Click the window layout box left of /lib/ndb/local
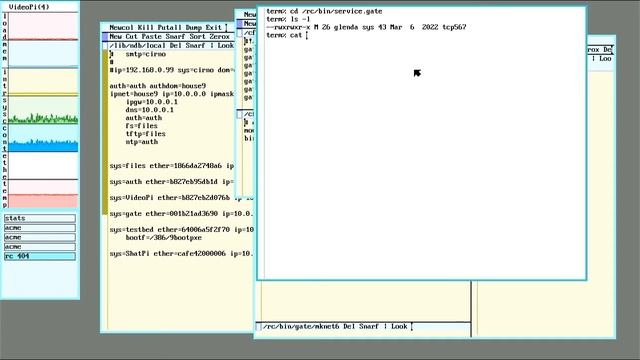Image resolution: width=640 pixels, height=360 pixels. (105, 46)
